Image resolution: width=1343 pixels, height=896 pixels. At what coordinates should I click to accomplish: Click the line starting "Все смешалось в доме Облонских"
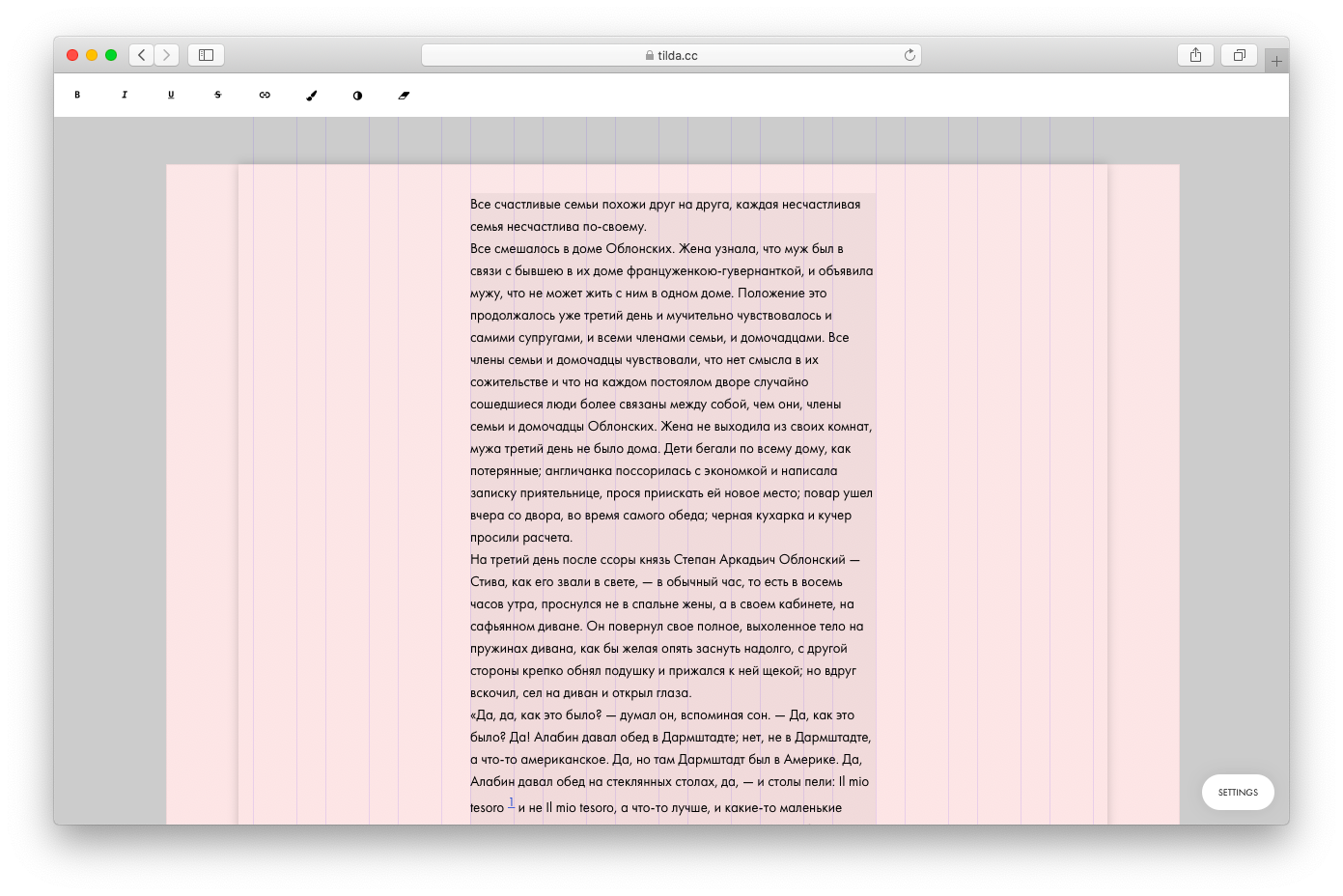tap(657, 249)
